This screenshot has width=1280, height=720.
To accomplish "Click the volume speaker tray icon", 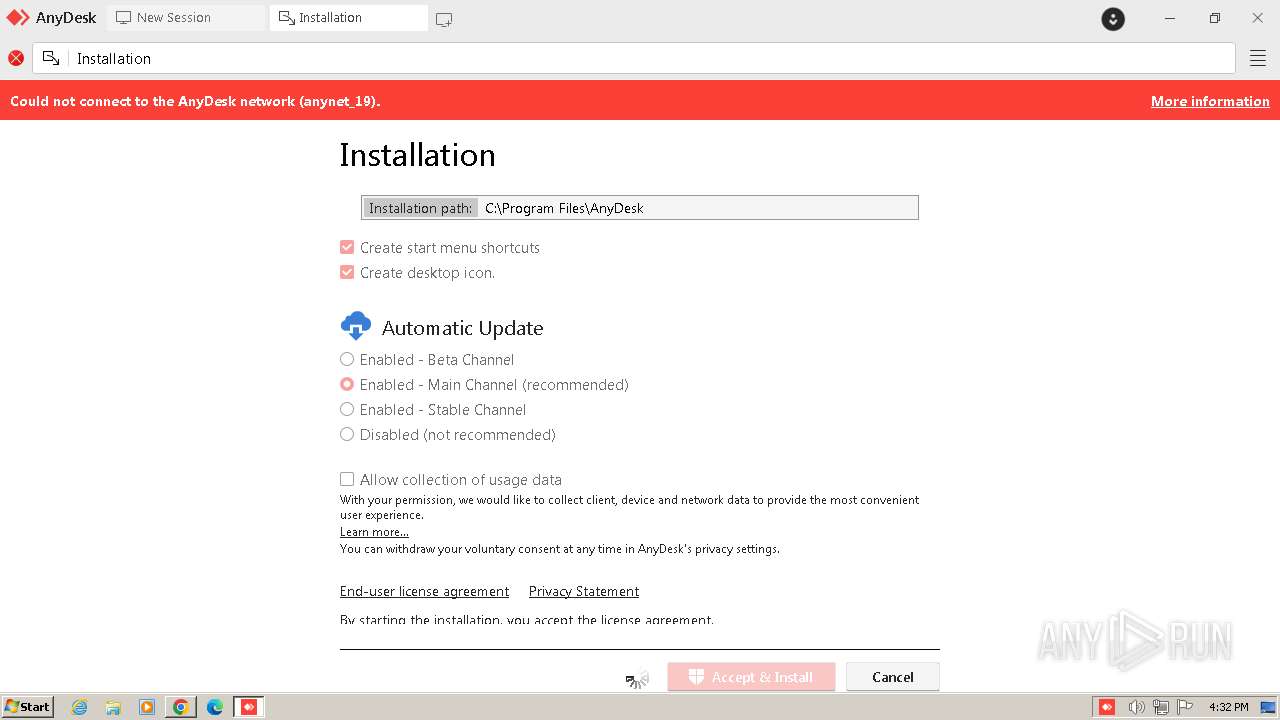I will pos(1136,707).
